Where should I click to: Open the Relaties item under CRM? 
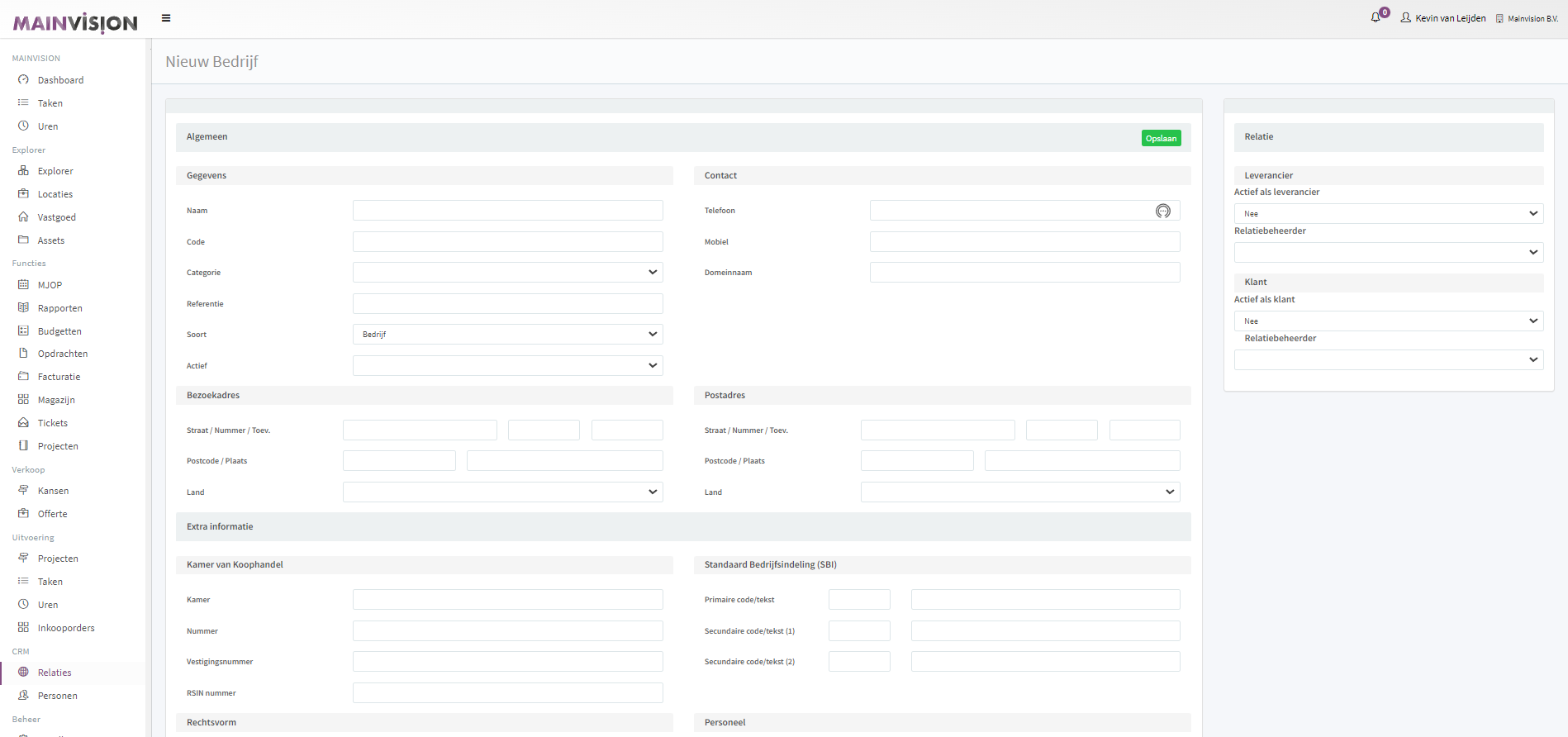click(55, 673)
